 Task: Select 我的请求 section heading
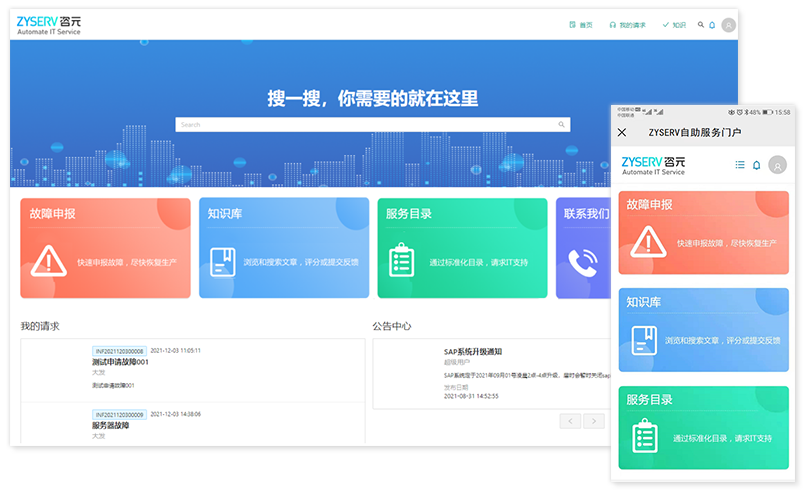click(x=40, y=326)
